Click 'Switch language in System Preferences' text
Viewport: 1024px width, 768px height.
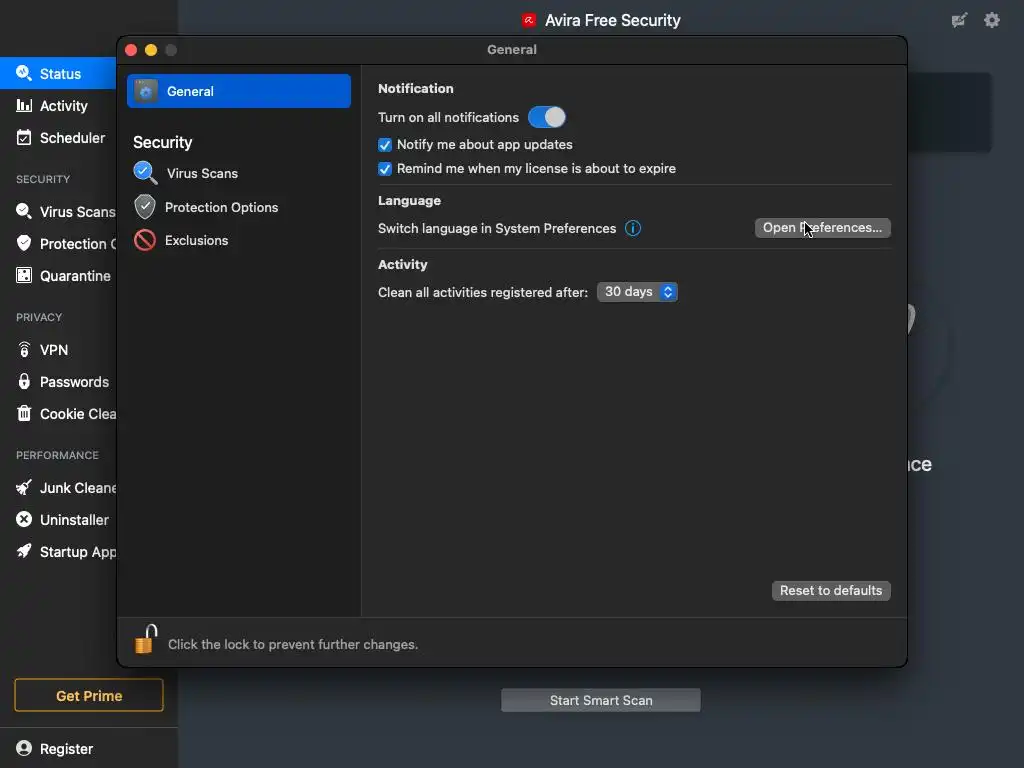tap(496, 229)
